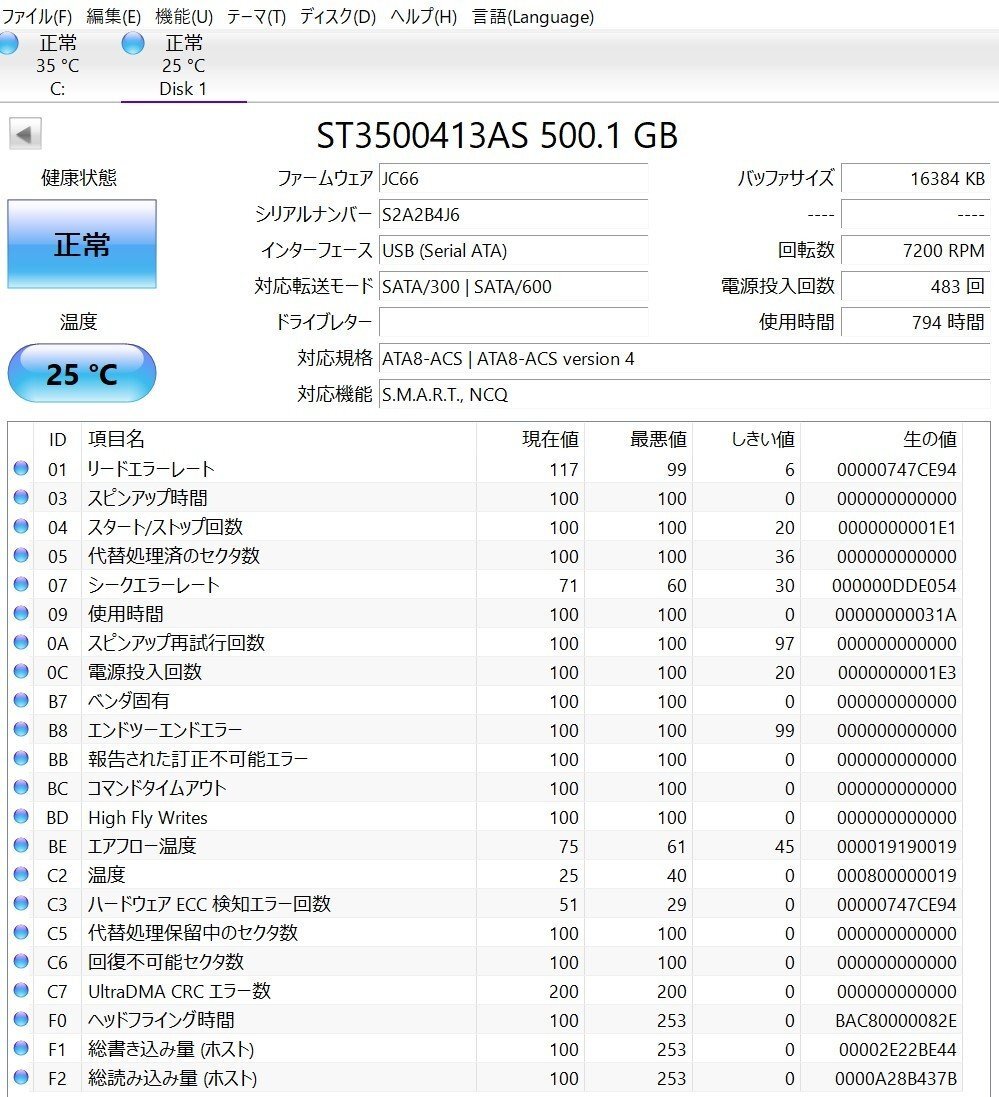Click the status icon for ベンダ固有 row
The width and height of the screenshot is (999, 1097).
(x=21, y=700)
